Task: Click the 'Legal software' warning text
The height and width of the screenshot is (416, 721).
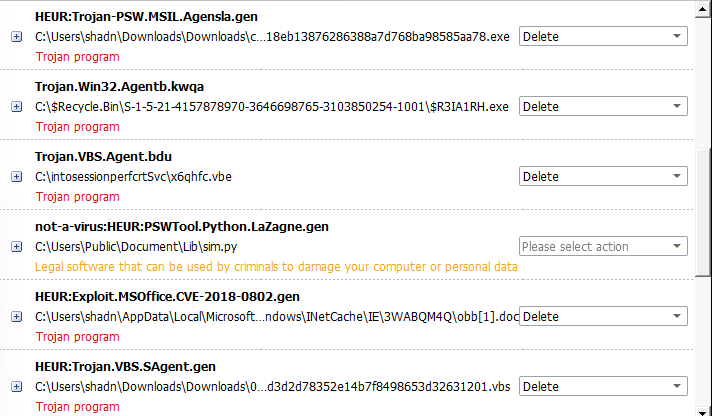Action: tap(276, 267)
